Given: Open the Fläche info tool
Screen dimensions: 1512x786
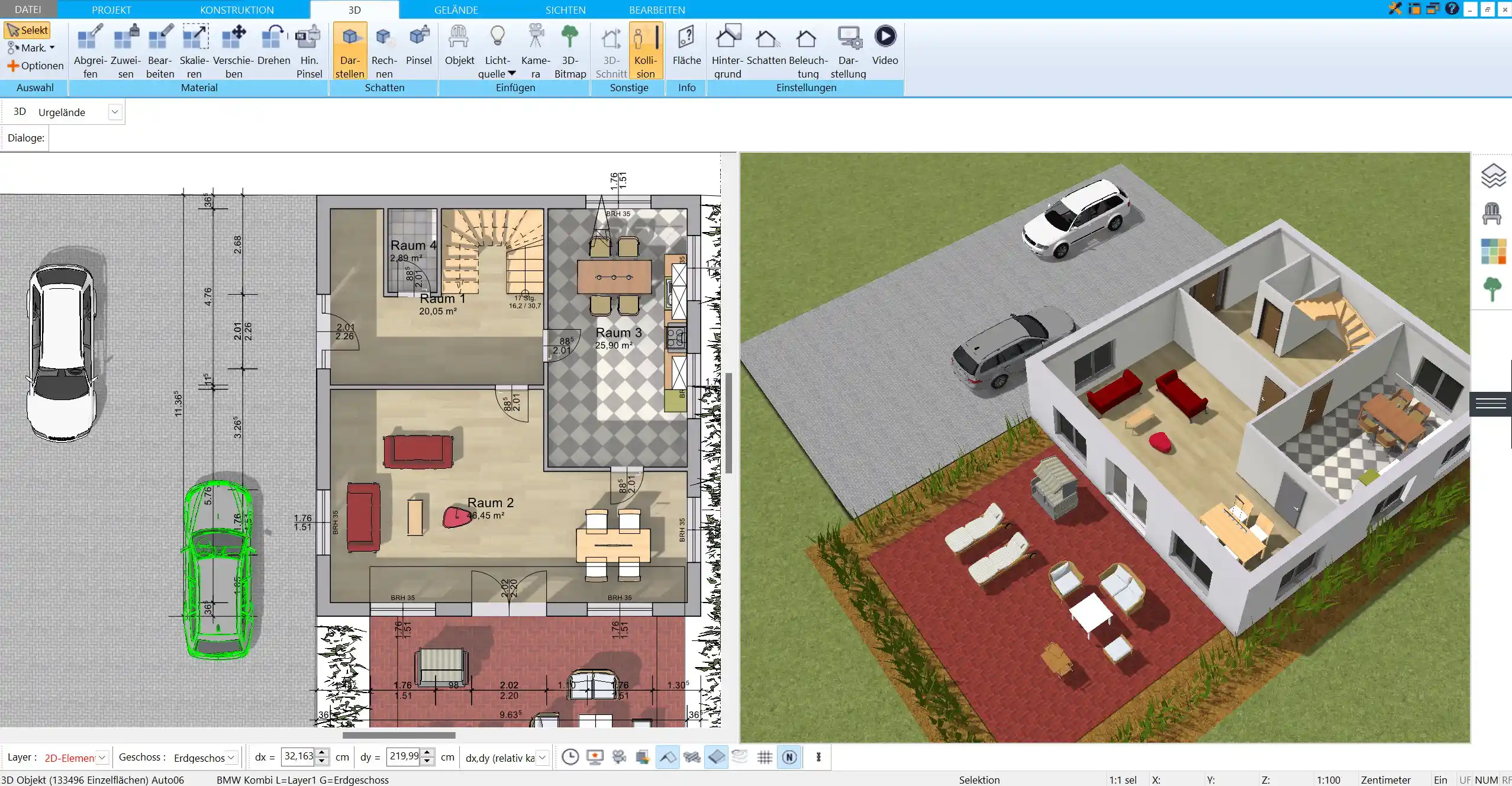Looking at the screenshot, I should coord(686,45).
